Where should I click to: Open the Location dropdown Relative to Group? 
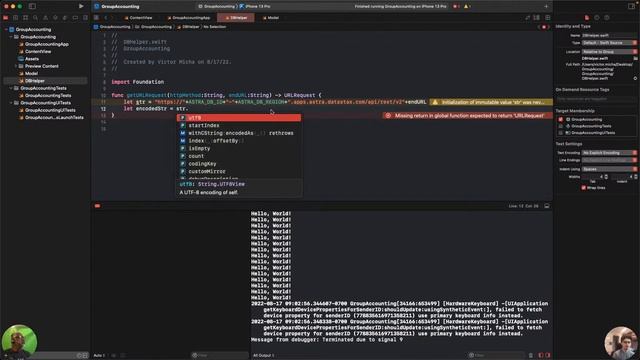click(x=609, y=52)
